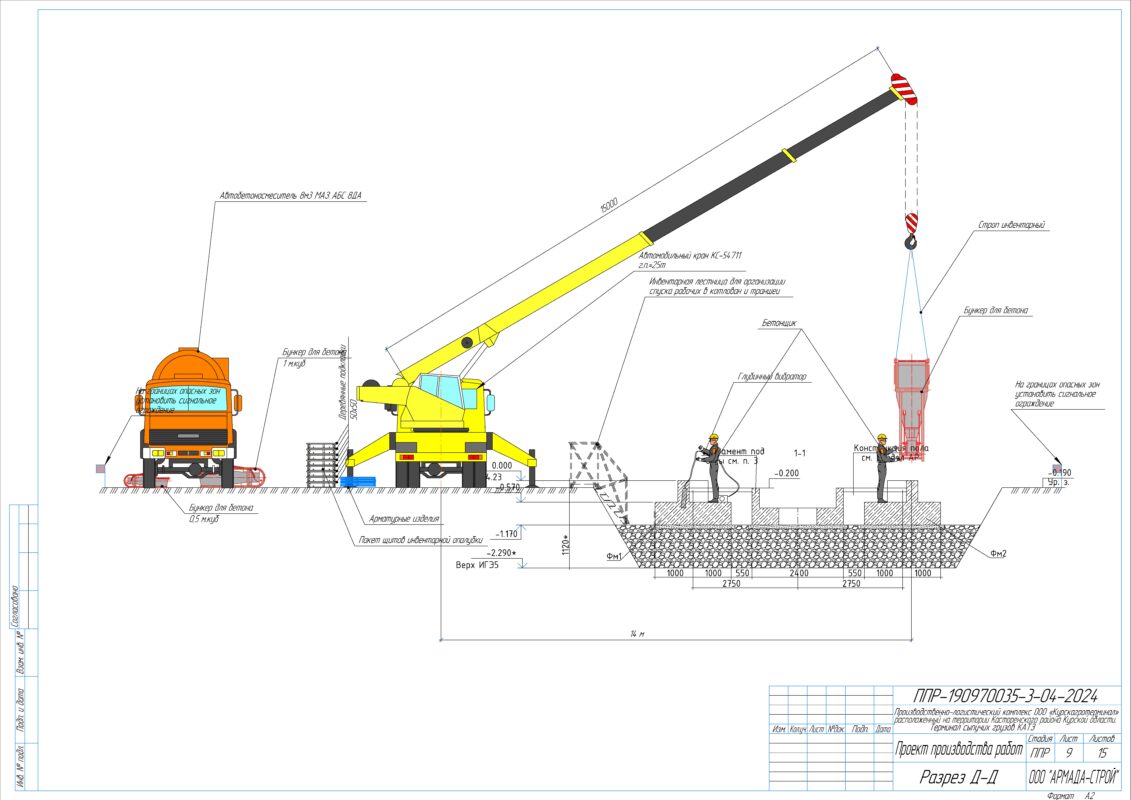Image resolution: width=1131 pixels, height=800 pixels.
Task: Click the sheet number "9" cell
Action: point(1069,753)
